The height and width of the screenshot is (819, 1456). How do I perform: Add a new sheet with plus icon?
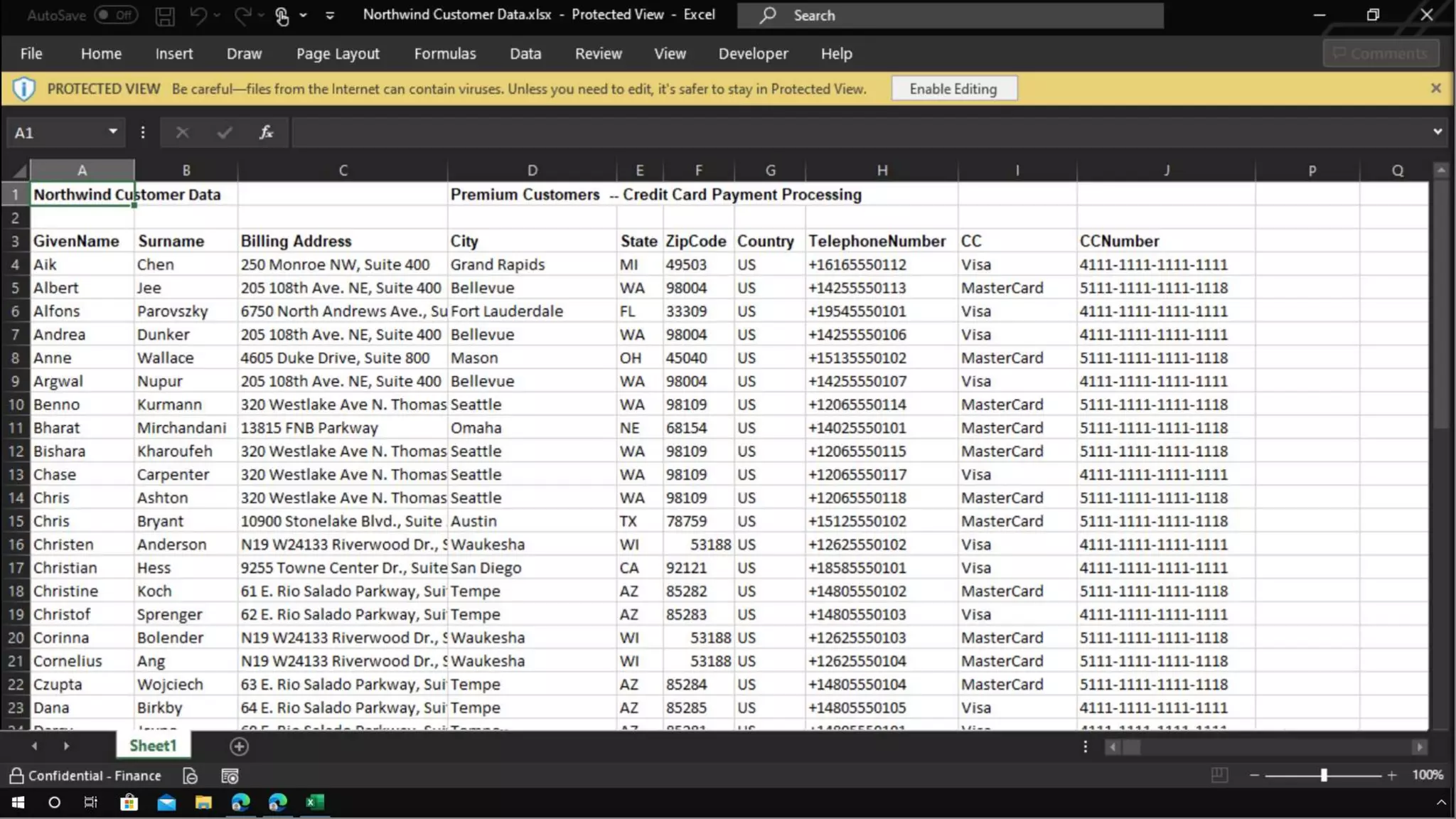(x=239, y=746)
